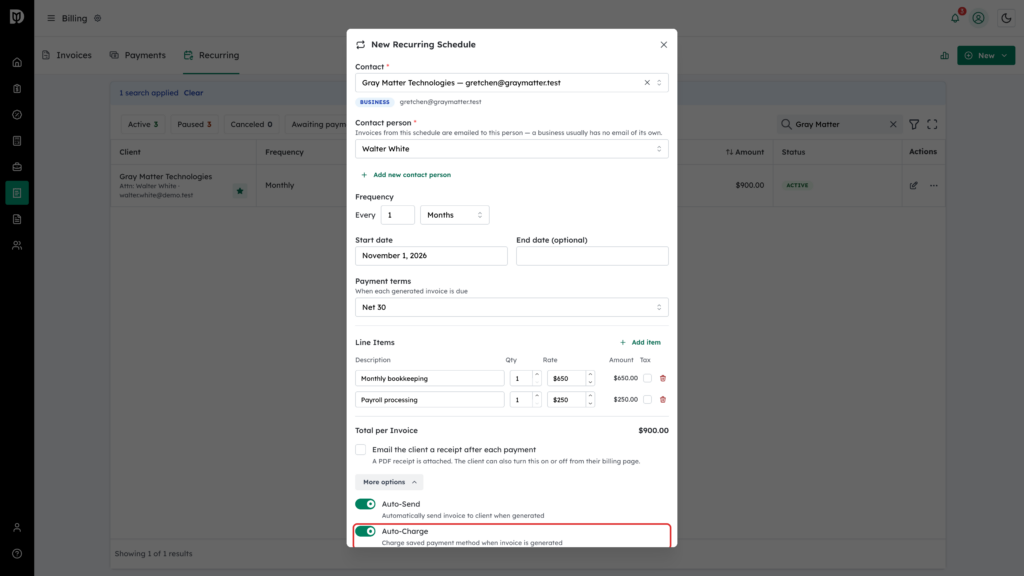1024x576 pixels.
Task: Turn off the Auto-Charge toggle
Action: coord(365,532)
